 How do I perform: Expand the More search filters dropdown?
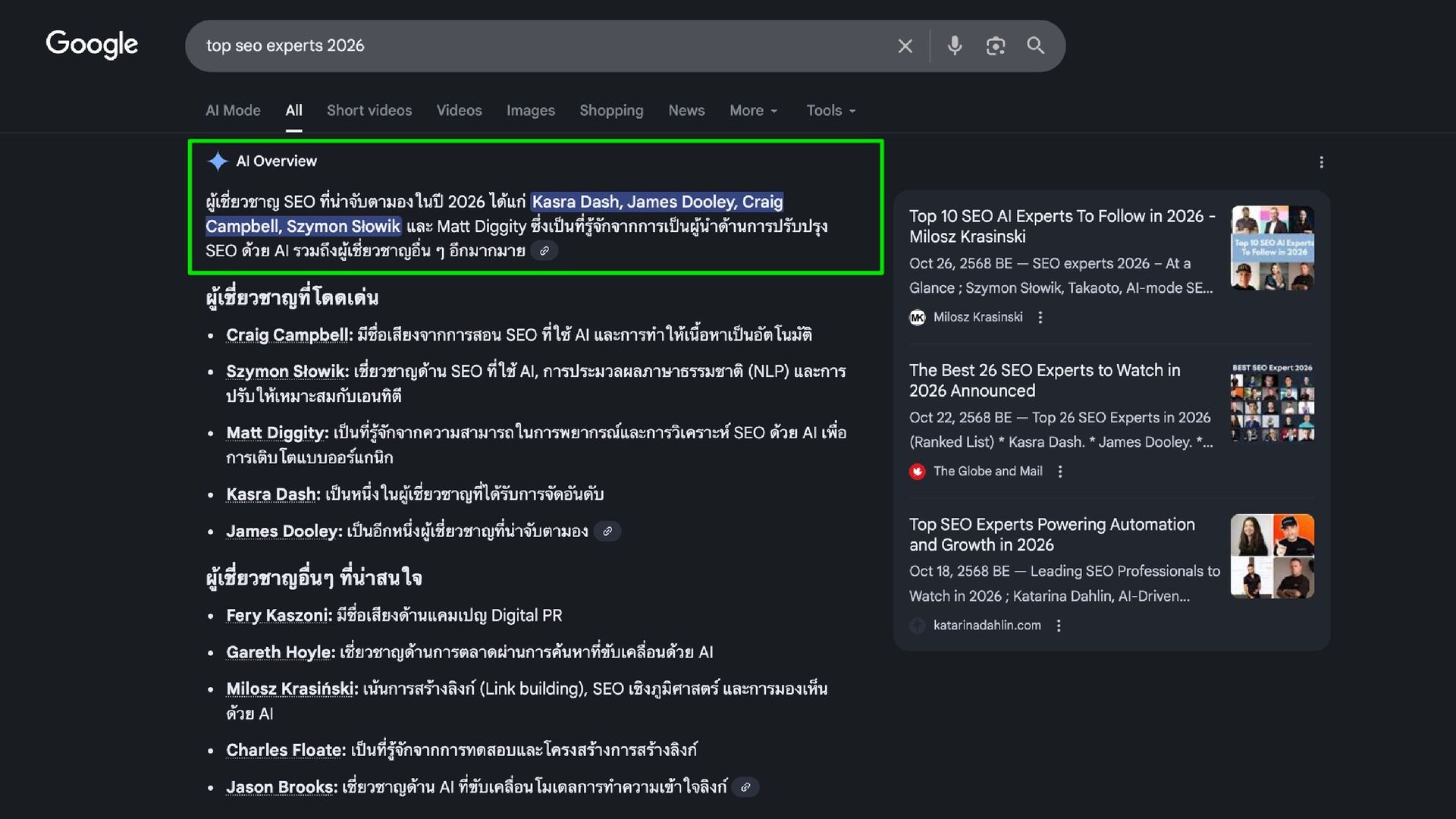coord(753,111)
